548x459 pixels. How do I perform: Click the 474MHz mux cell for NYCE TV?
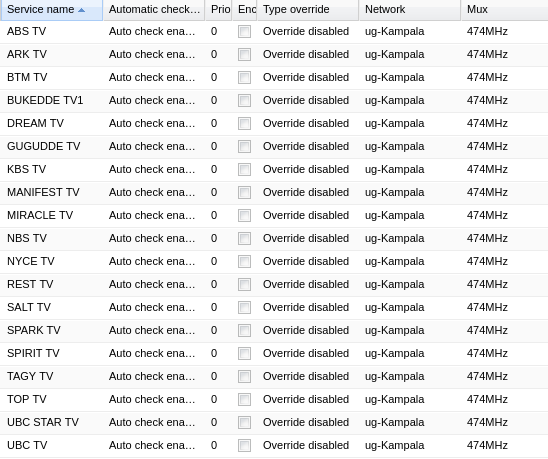point(487,261)
